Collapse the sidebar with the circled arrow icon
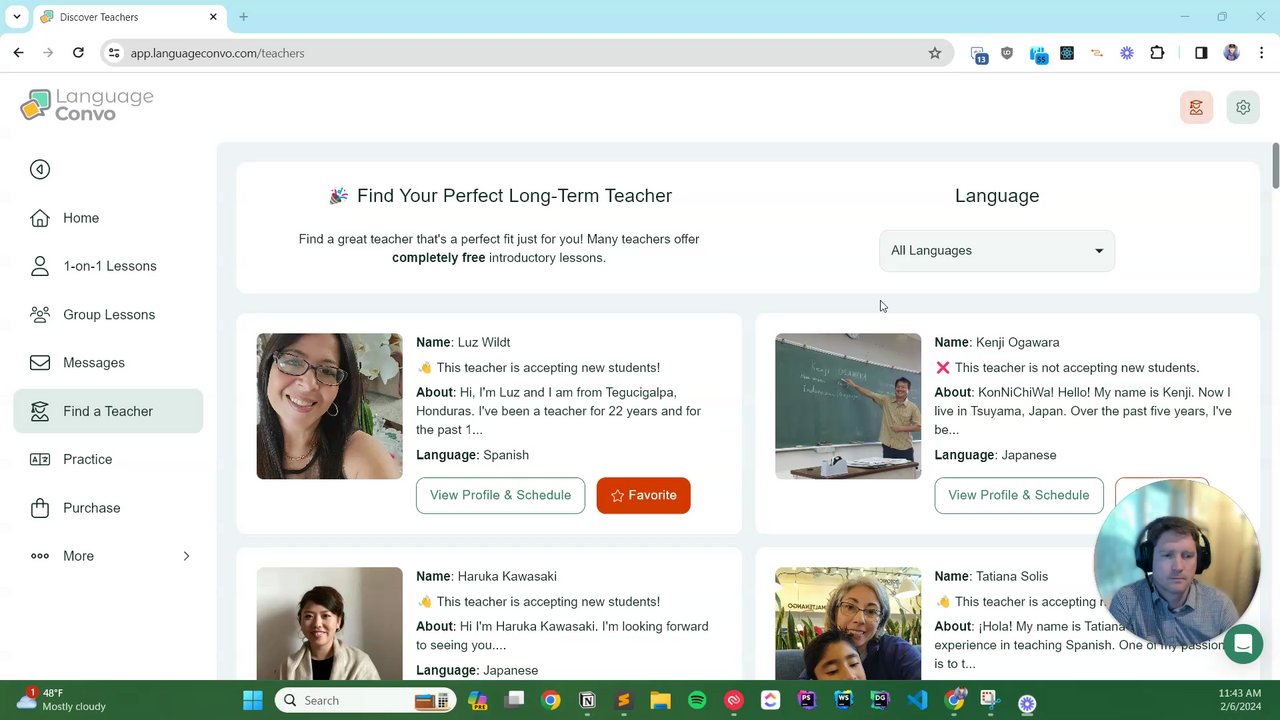 (x=40, y=169)
